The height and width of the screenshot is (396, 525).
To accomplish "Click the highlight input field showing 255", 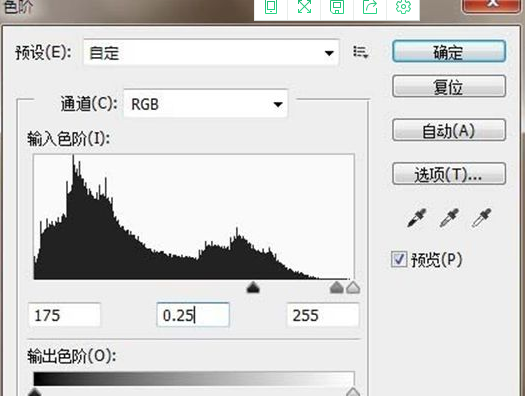I will 323,315.
